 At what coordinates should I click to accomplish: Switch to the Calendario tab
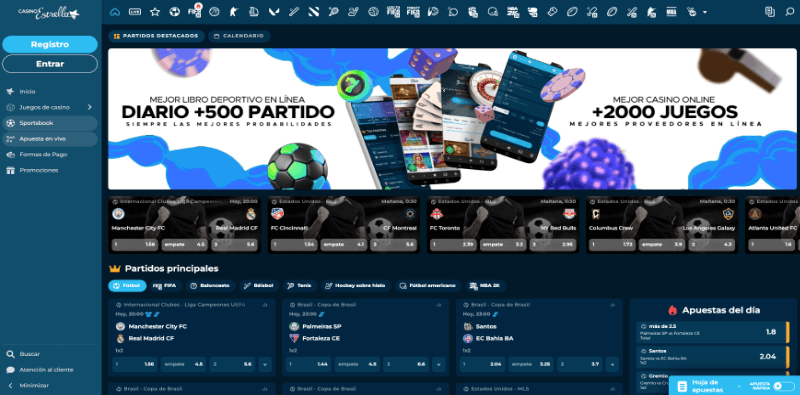[239, 36]
